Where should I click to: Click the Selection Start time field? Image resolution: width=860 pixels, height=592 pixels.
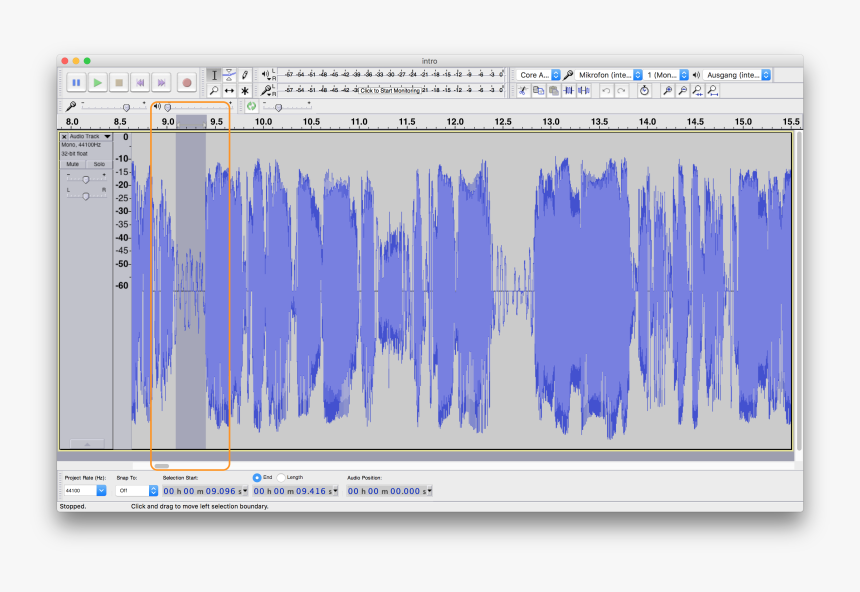pyautogui.click(x=205, y=491)
